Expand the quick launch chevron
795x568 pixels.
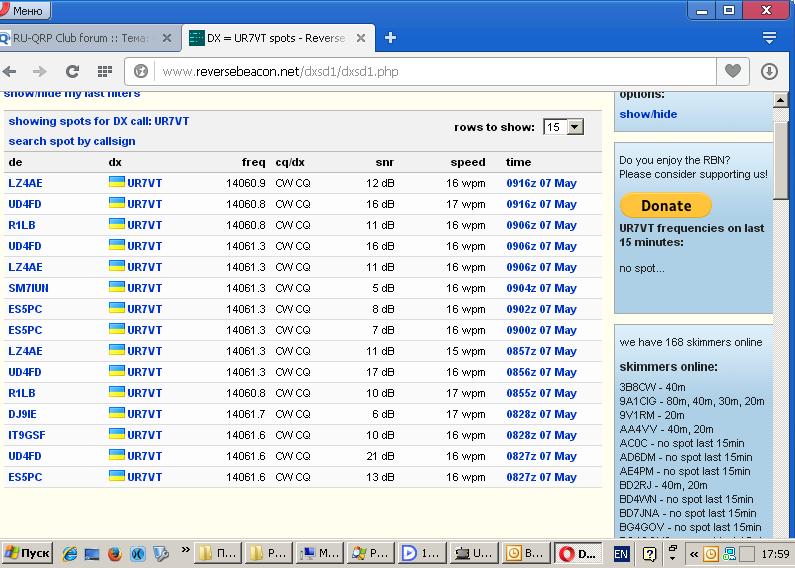click(186, 549)
